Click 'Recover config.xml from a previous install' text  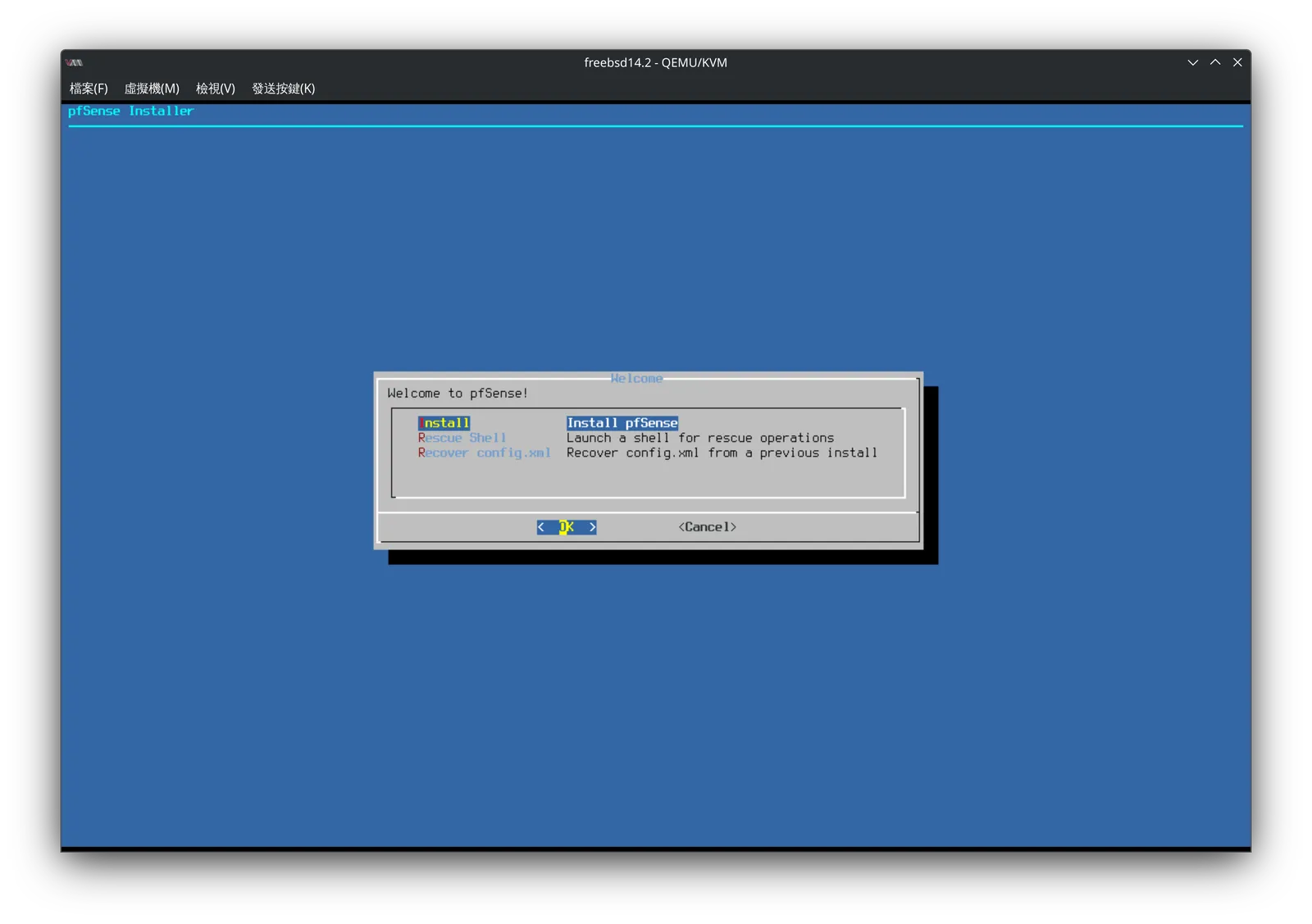722,453
